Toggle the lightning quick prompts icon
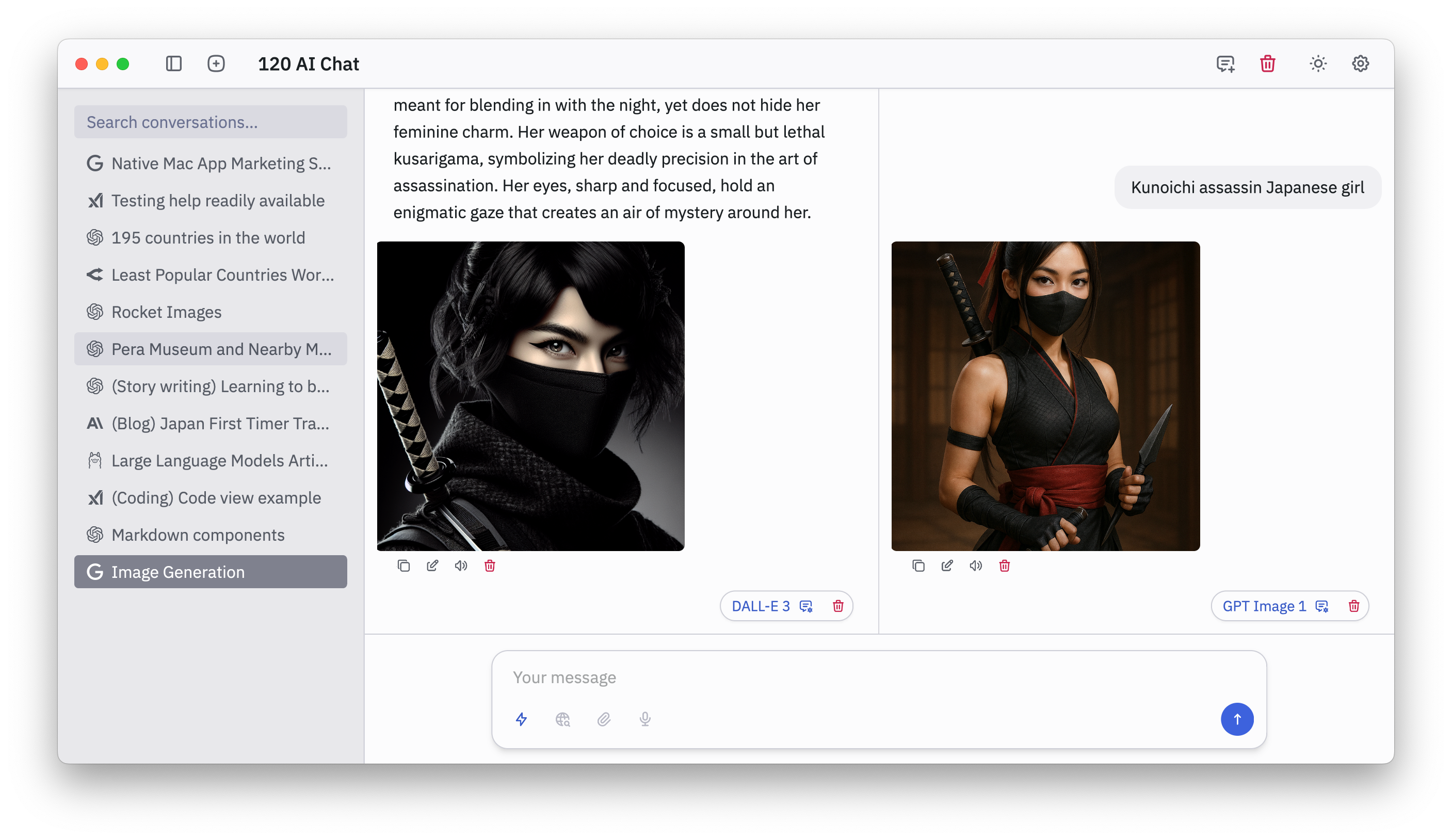 coord(522,719)
